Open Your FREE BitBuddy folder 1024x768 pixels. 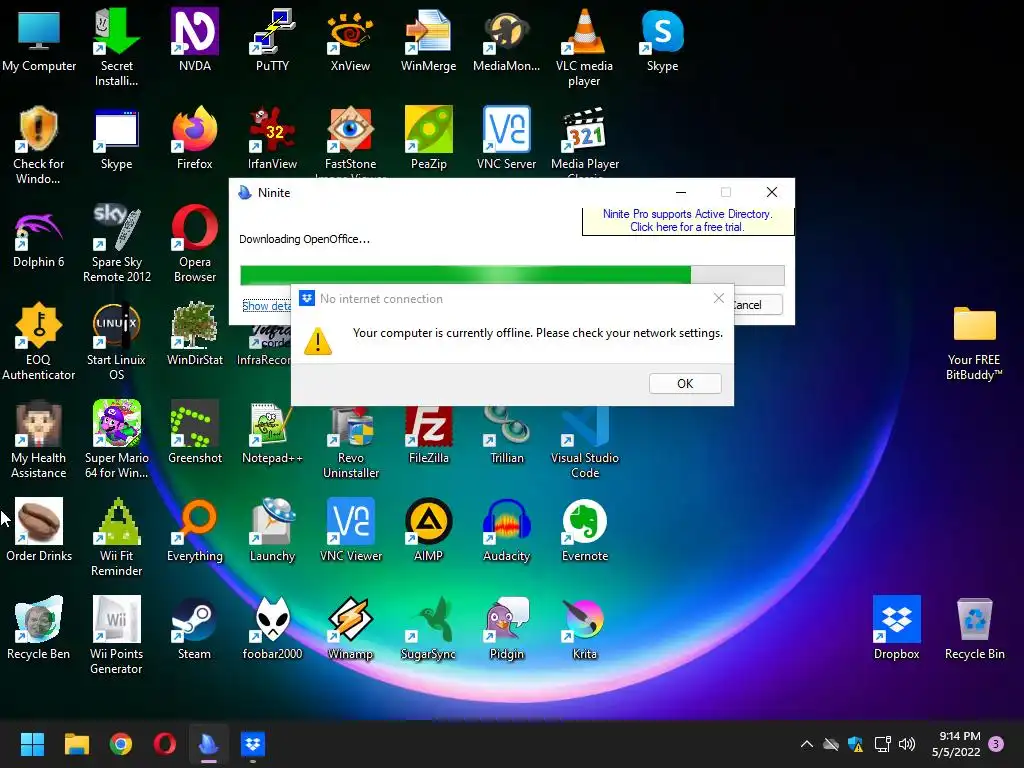tap(974, 344)
